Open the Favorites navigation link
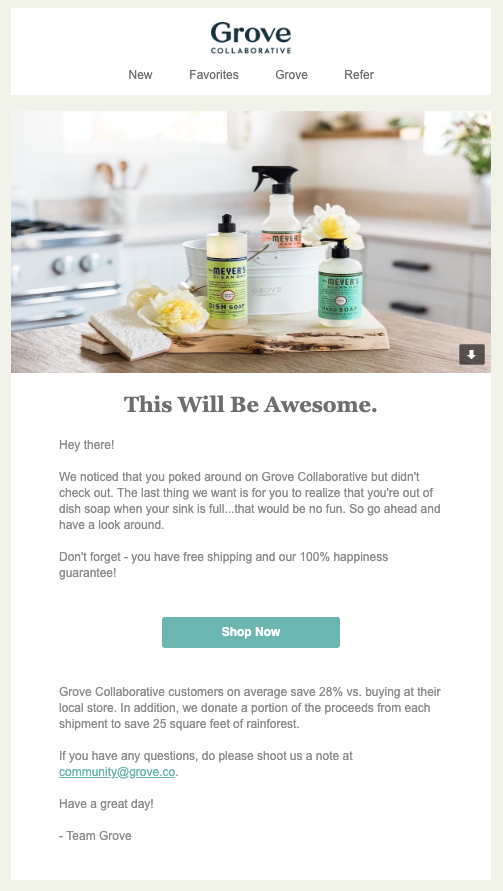This screenshot has width=503, height=891. pos(214,74)
